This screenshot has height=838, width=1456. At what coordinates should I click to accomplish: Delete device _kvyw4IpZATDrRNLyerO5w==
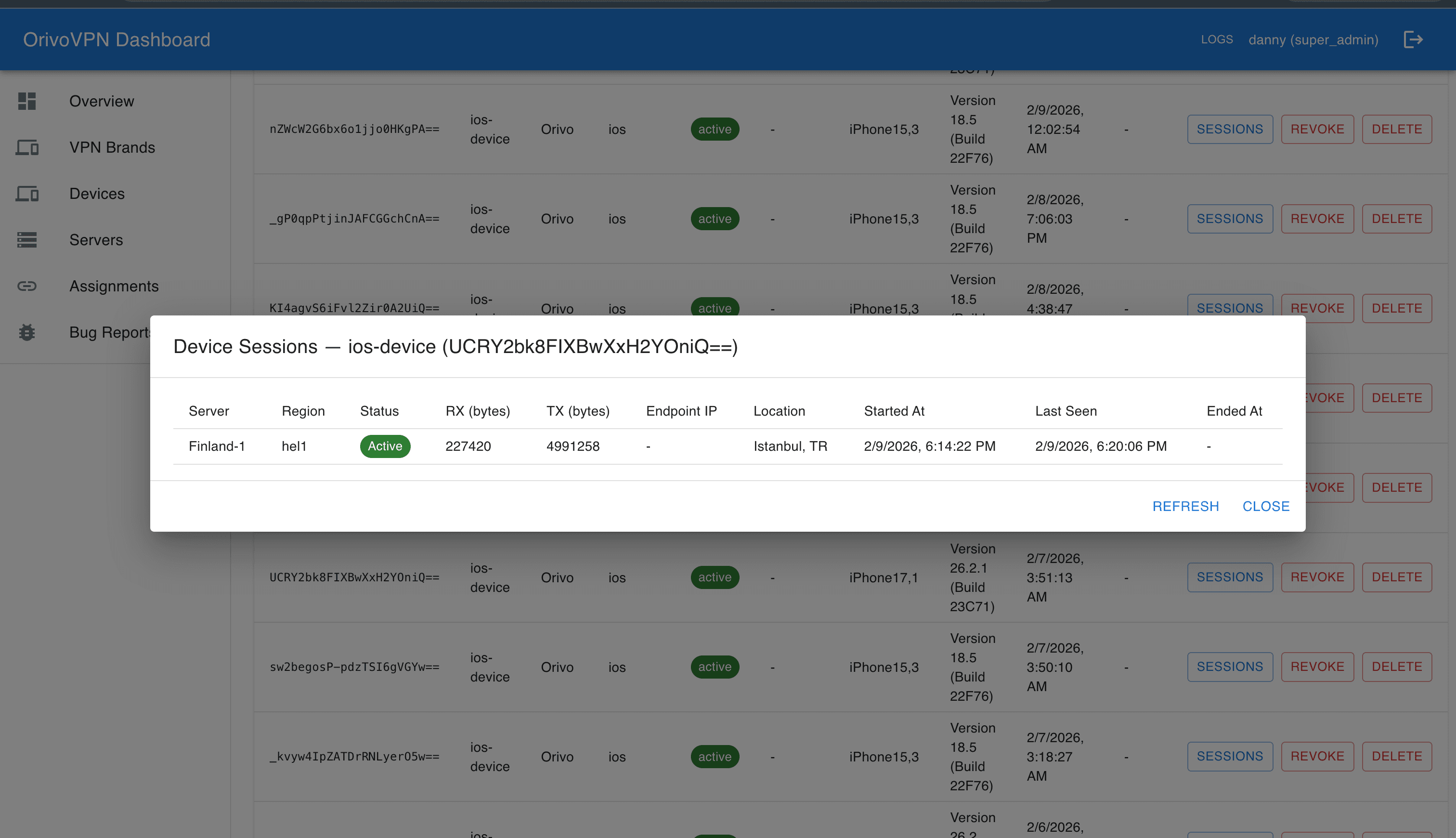[1397, 756]
